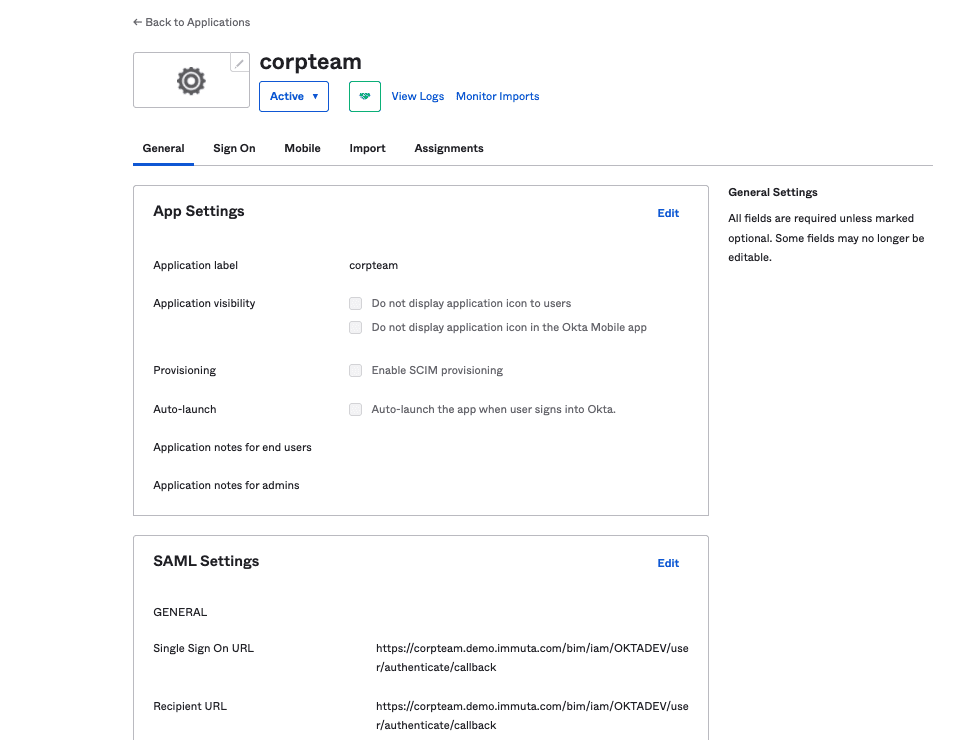The width and height of the screenshot is (968, 740).
Task: Click the Provisioning label
Action: click(185, 370)
